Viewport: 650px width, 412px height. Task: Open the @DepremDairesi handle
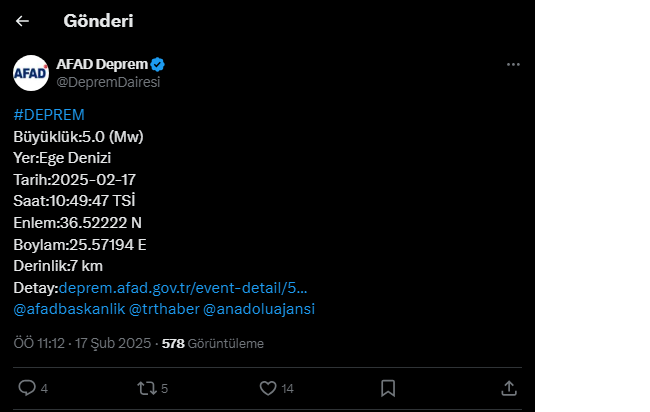[108, 82]
